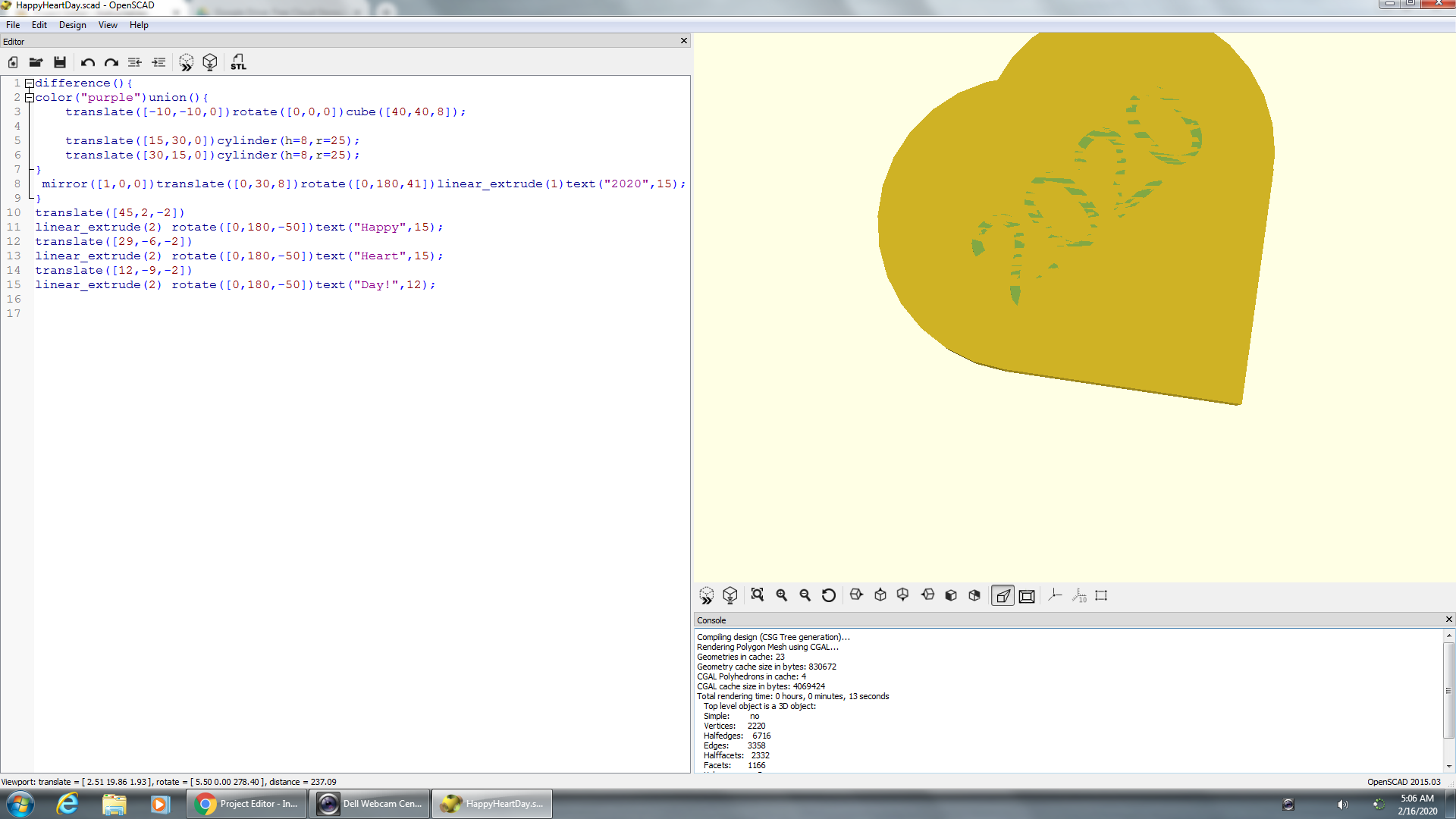Click code line with text "Day!"
This screenshot has width=1456, height=819.
(x=235, y=285)
